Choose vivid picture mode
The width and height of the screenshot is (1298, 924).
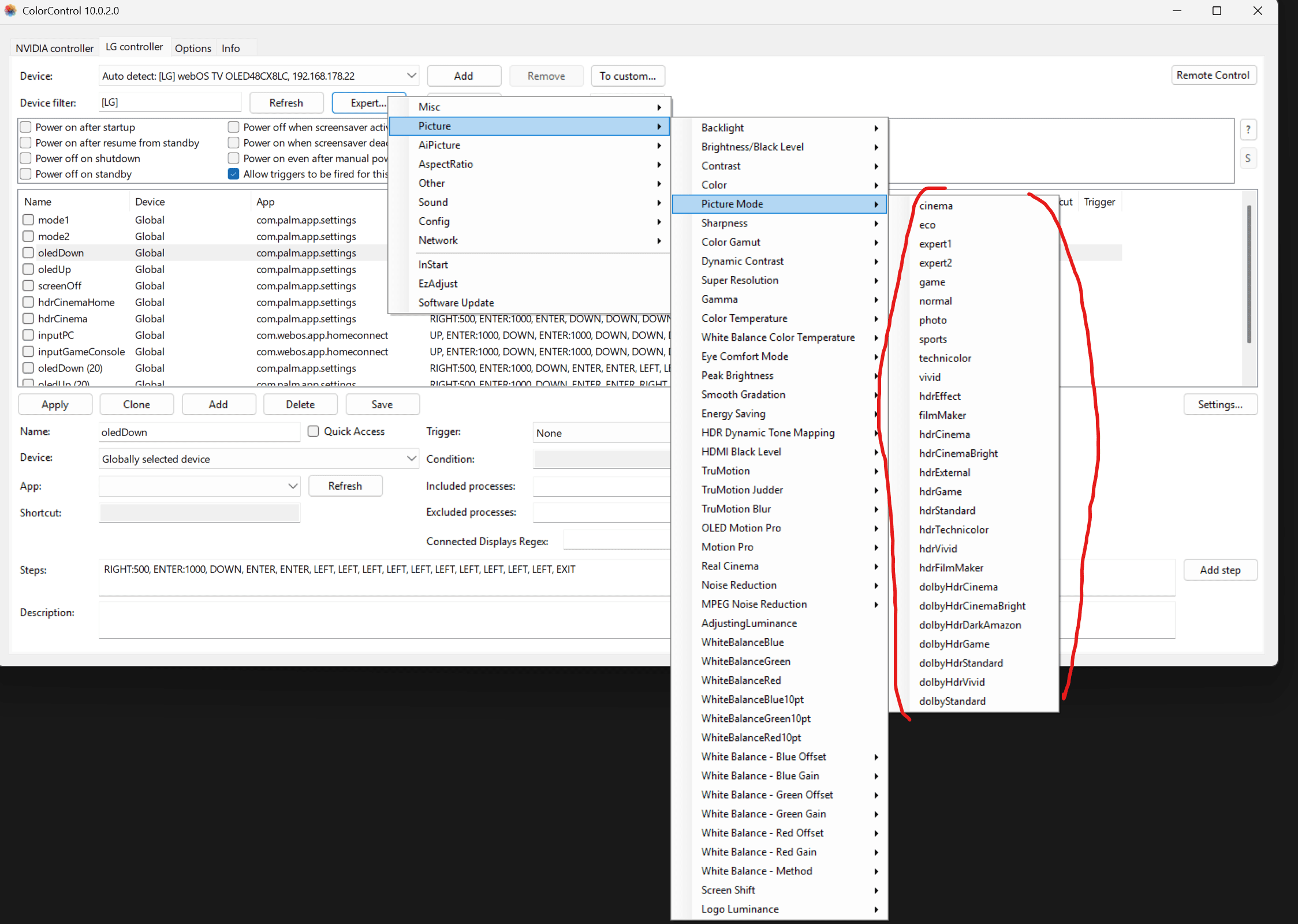[x=974, y=377]
